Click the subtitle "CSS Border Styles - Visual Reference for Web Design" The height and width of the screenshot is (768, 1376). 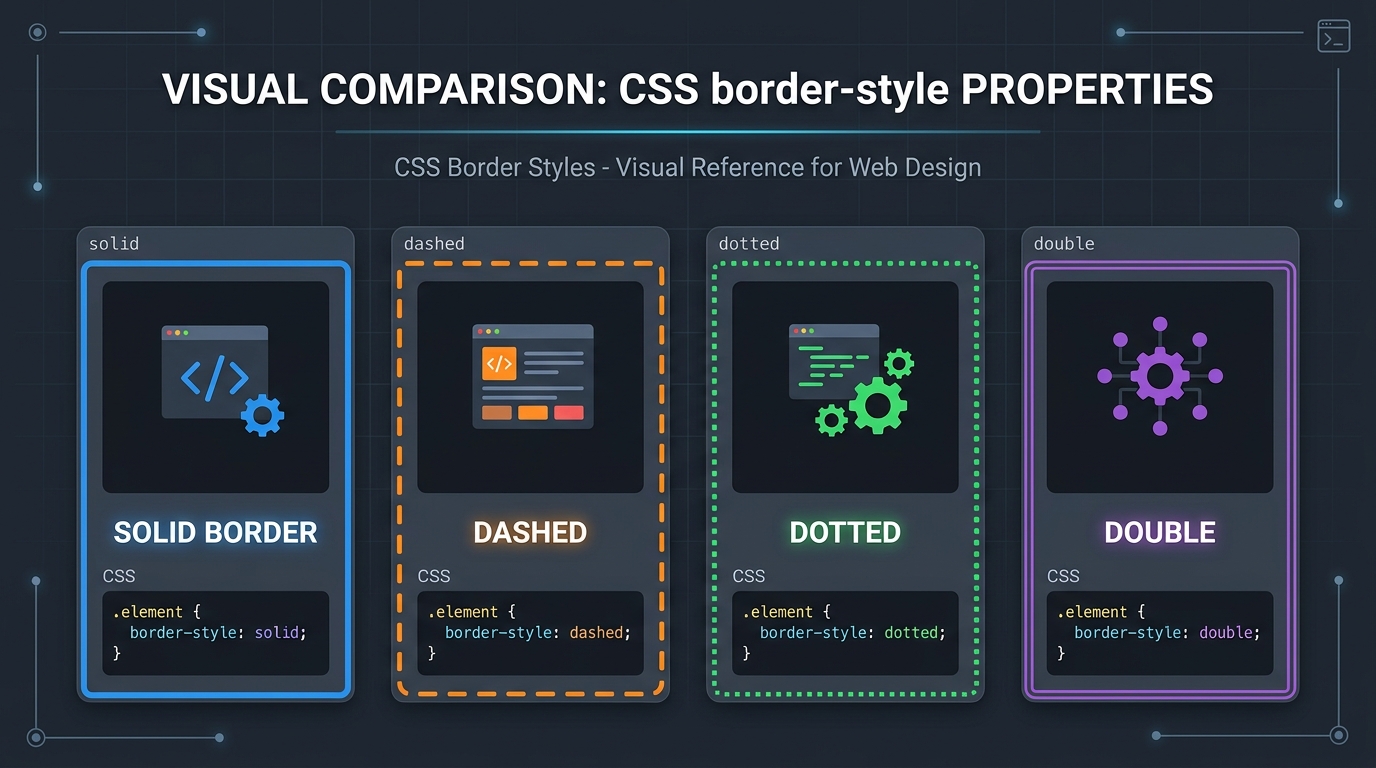[688, 167]
